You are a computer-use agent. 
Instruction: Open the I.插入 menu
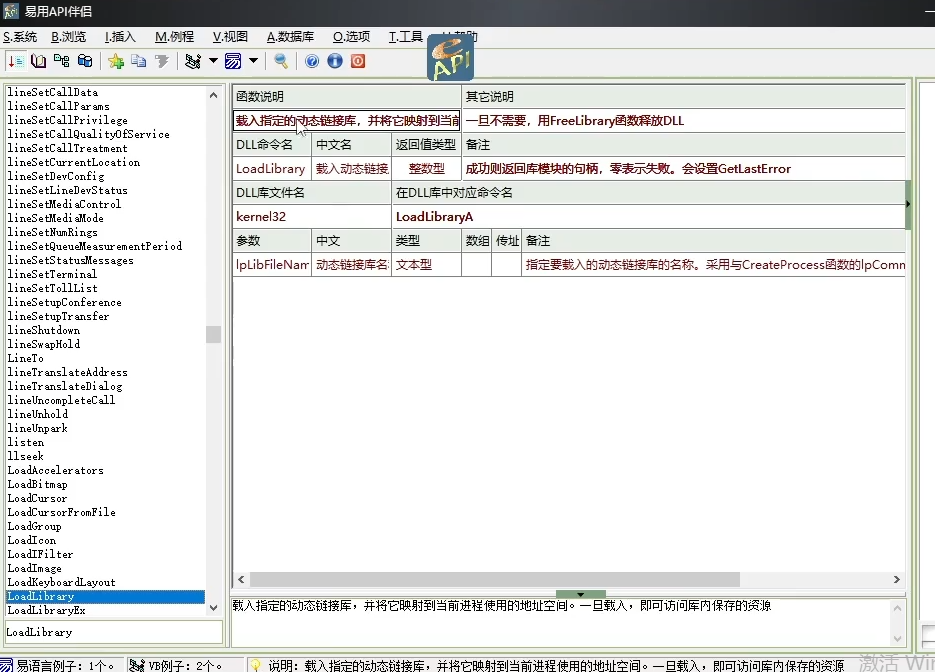120,37
